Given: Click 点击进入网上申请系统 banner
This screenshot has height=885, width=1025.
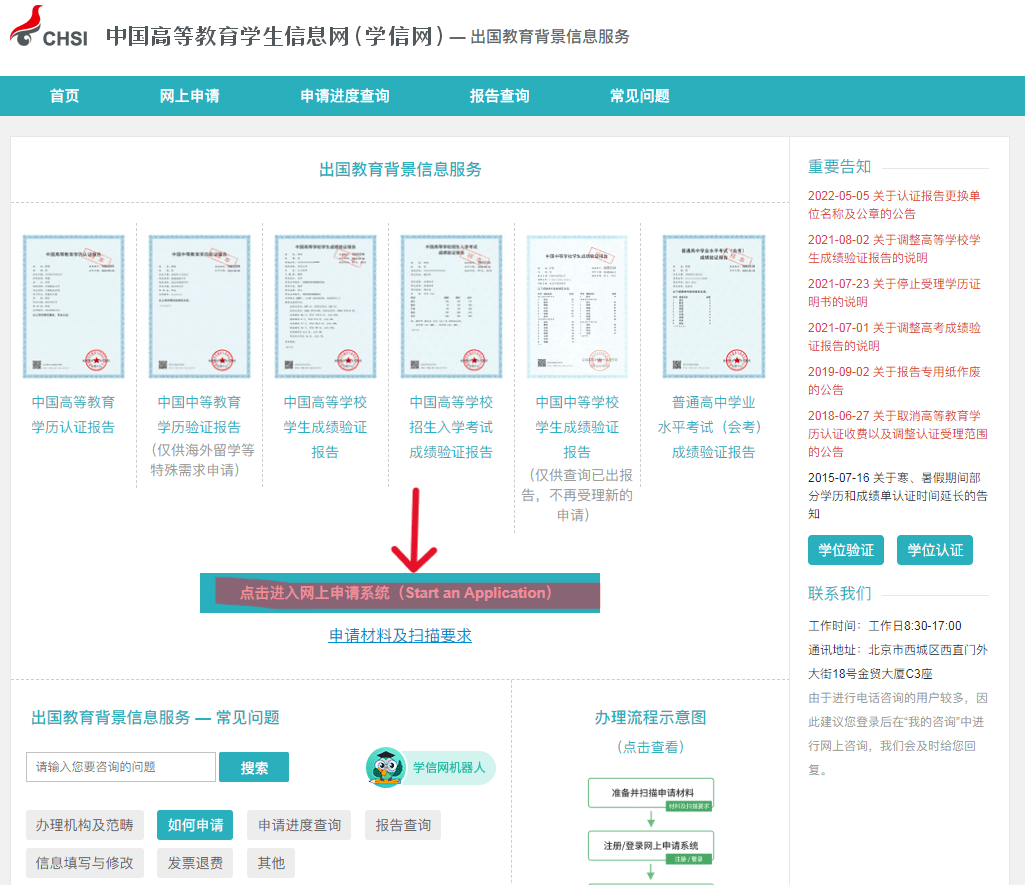Looking at the screenshot, I should pos(400,592).
